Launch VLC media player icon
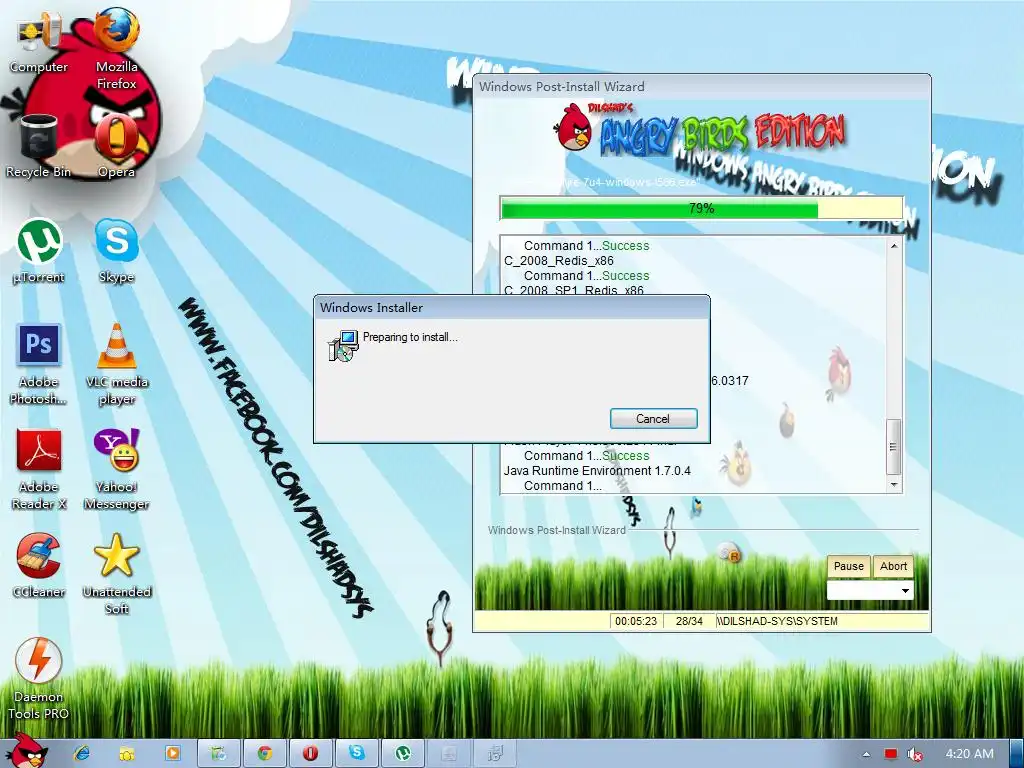This screenshot has width=1024, height=768. point(116,364)
